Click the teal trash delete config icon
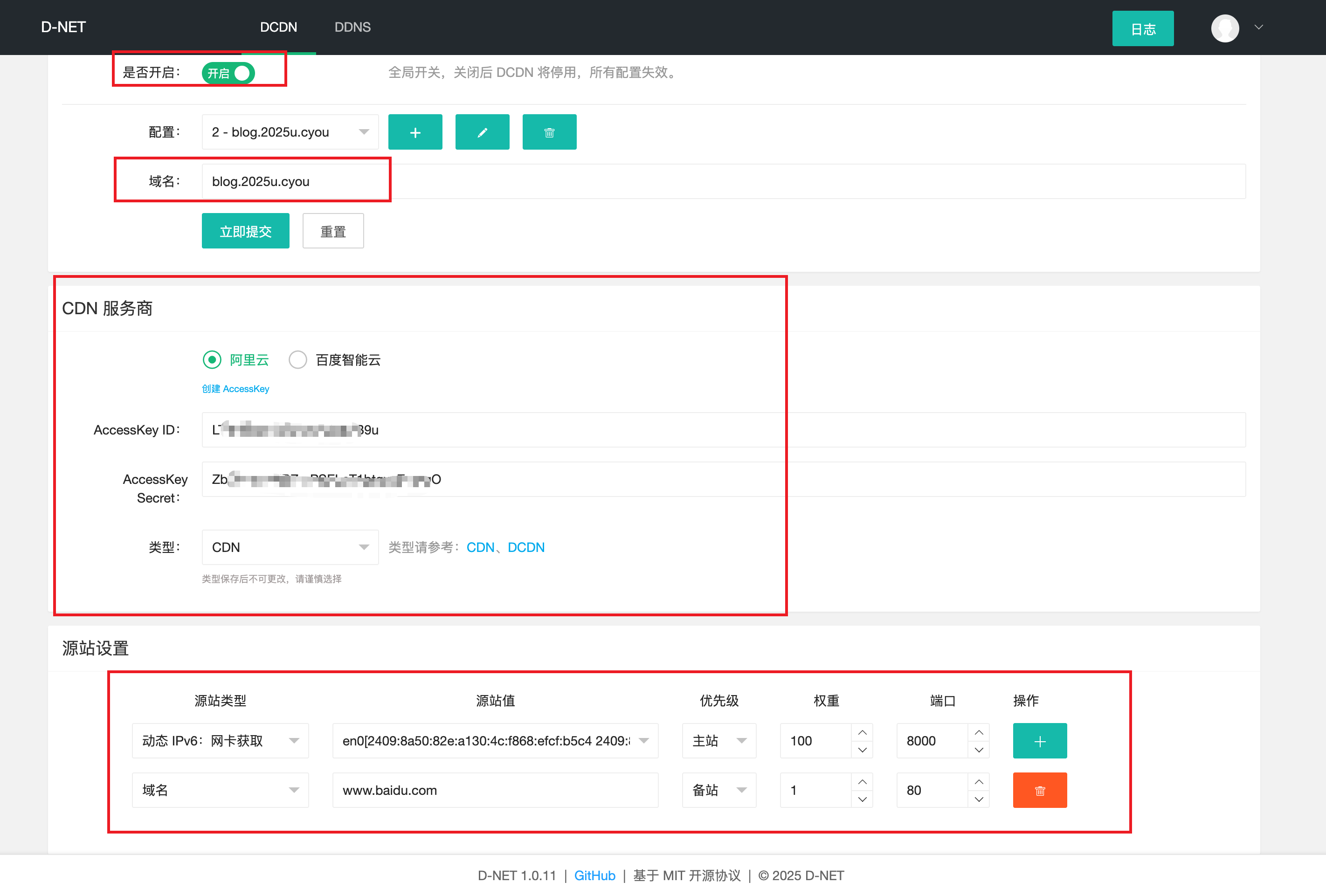Viewport: 1326px width, 896px height. 549,132
